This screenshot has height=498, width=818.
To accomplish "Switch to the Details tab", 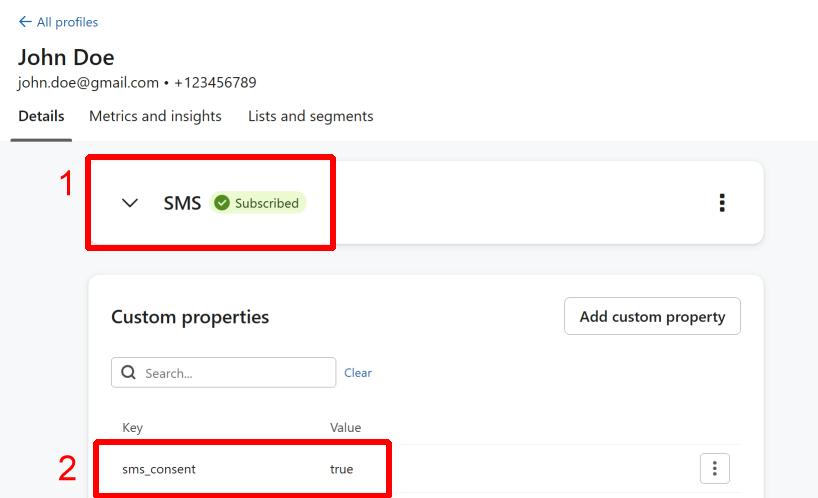I will tap(41, 116).
